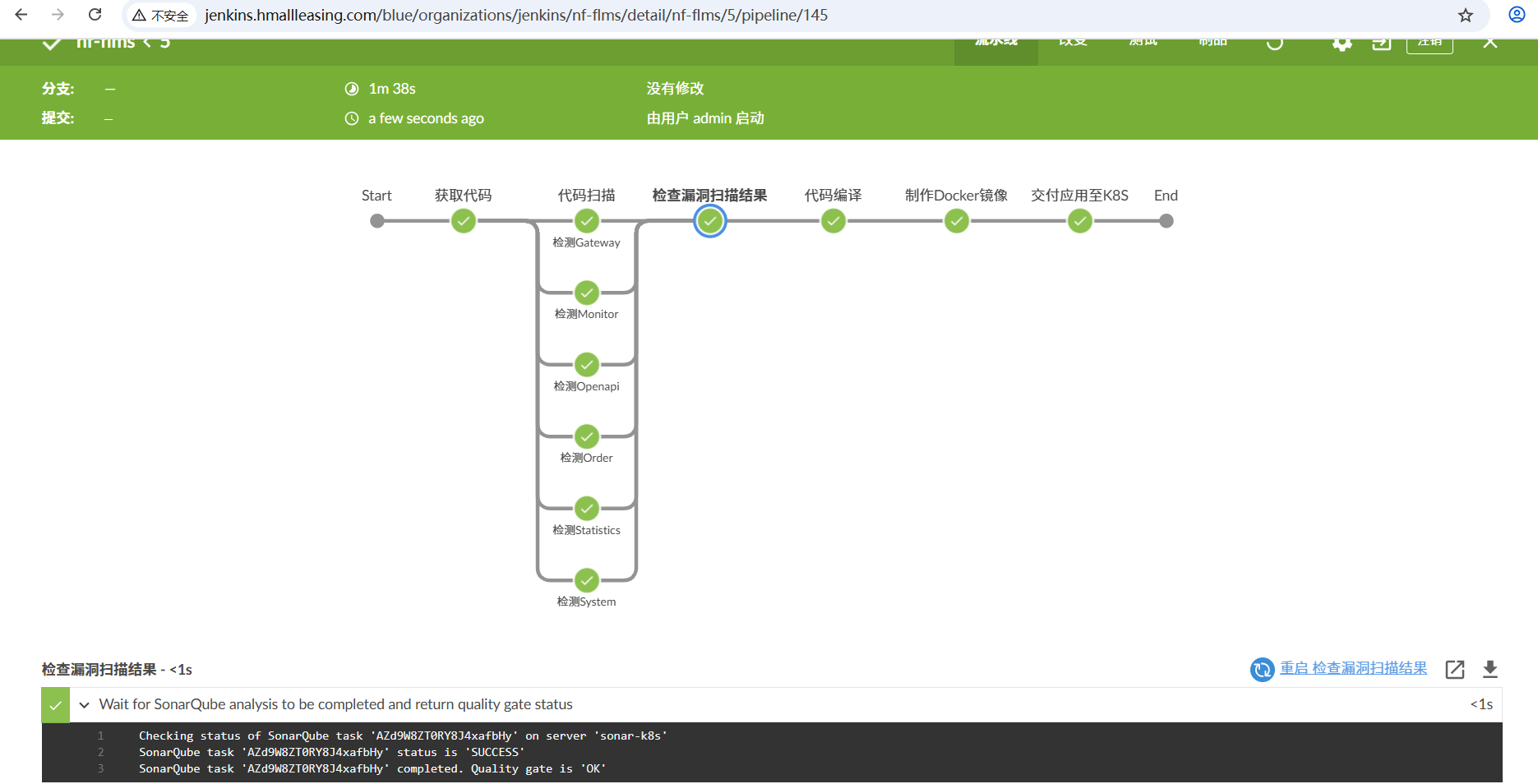This screenshot has height=784, width=1538.
Task: Download the stage log file
Action: (x=1490, y=669)
